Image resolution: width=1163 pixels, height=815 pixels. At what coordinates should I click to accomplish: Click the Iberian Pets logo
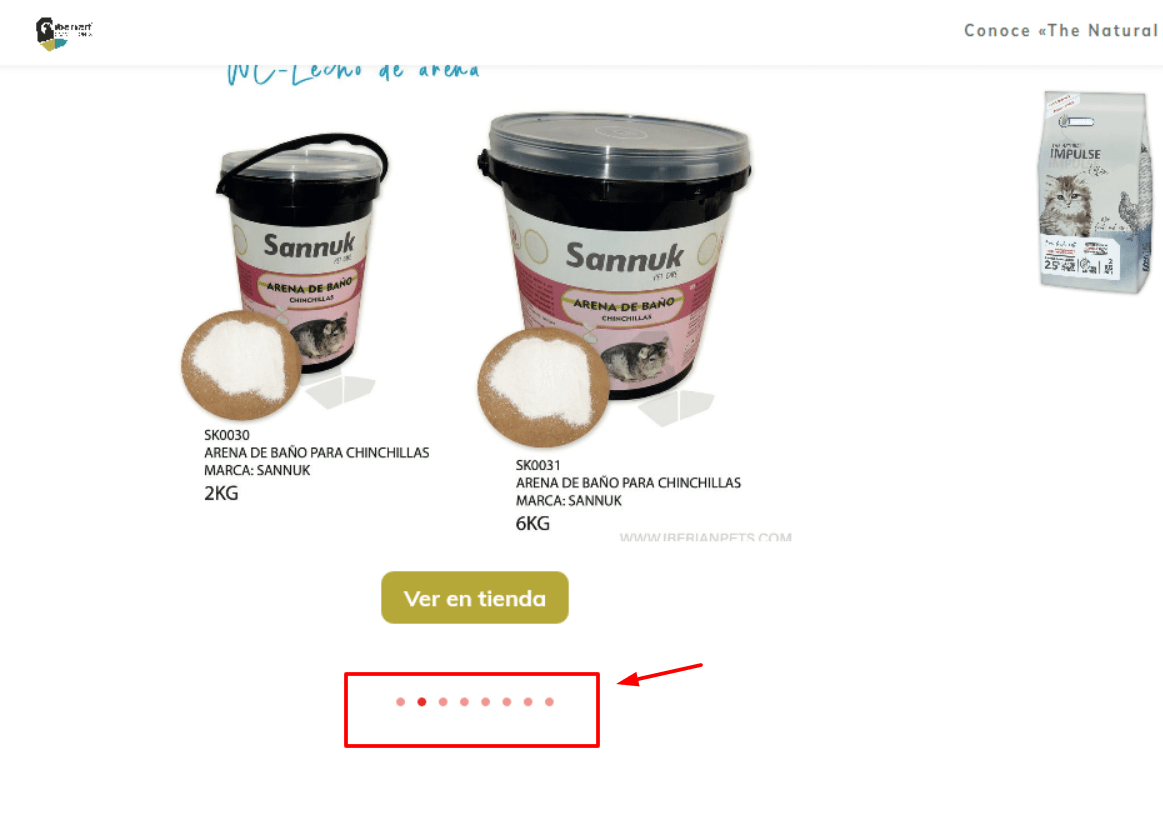[x=64, y=33]
